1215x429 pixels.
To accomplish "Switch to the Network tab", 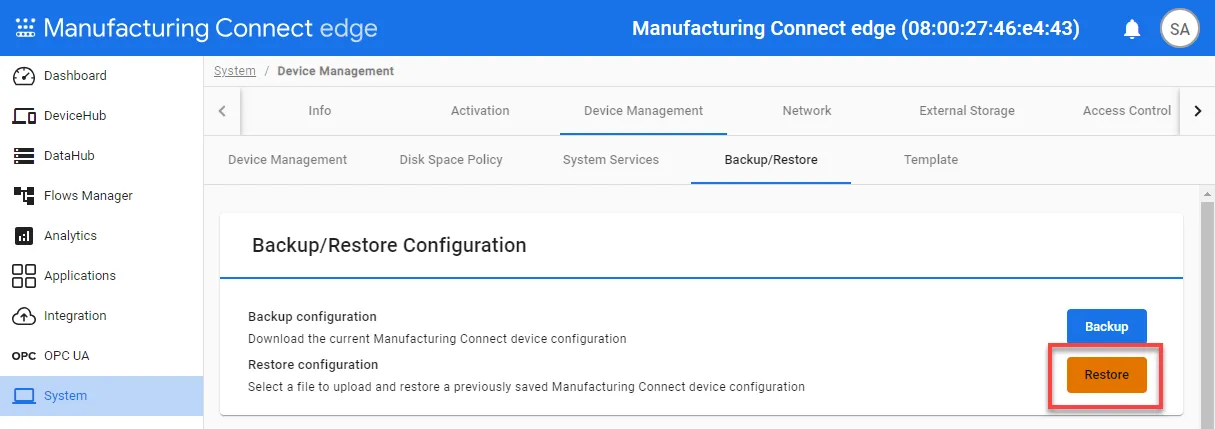I will coord(807,111).
